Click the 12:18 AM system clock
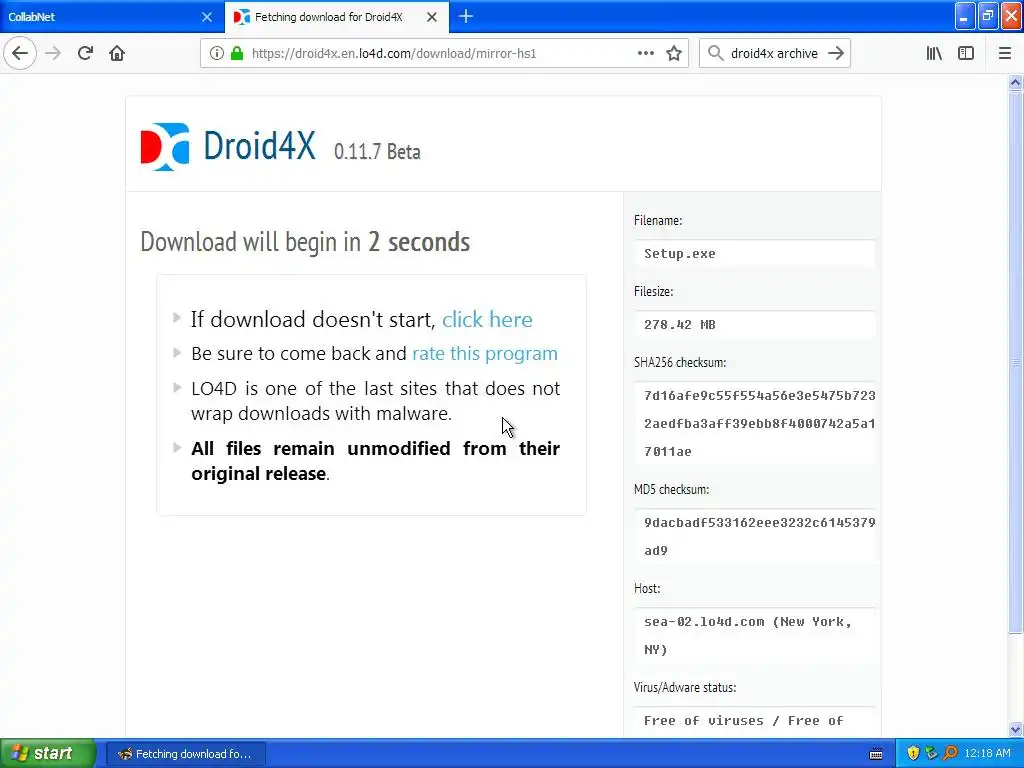Screen dimensions: 1024x768 click(x=987, y=754)
